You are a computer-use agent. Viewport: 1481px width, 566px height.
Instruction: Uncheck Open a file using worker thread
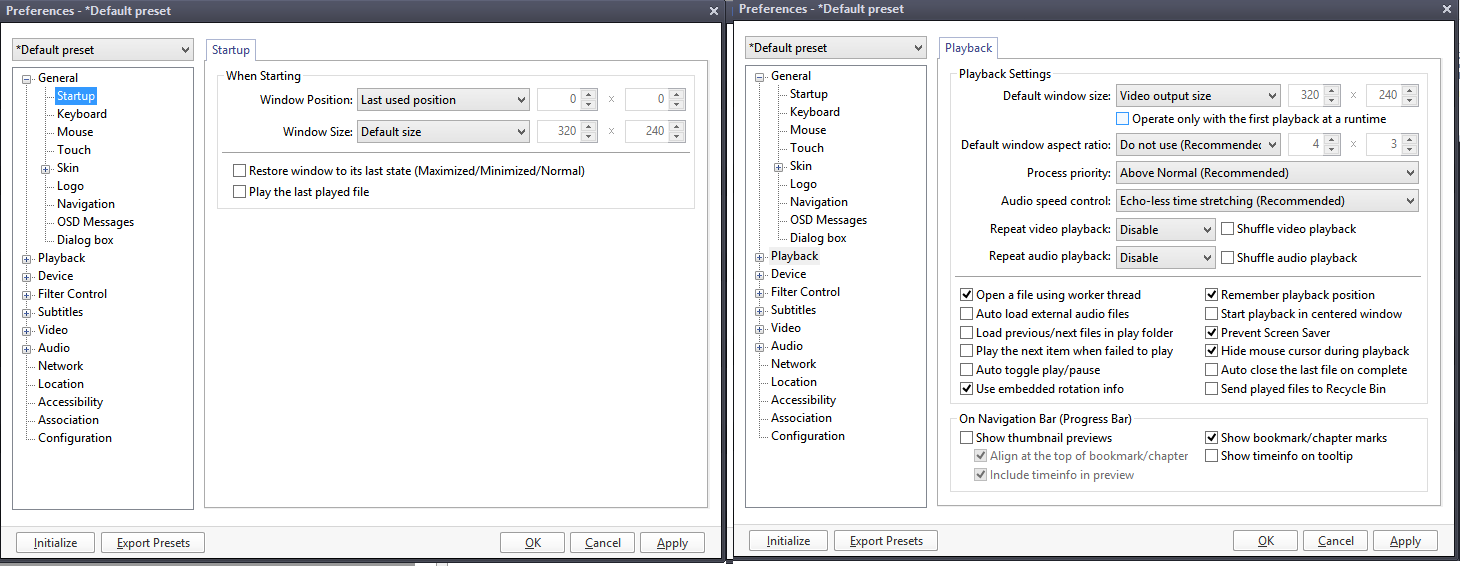pos(966,295)
